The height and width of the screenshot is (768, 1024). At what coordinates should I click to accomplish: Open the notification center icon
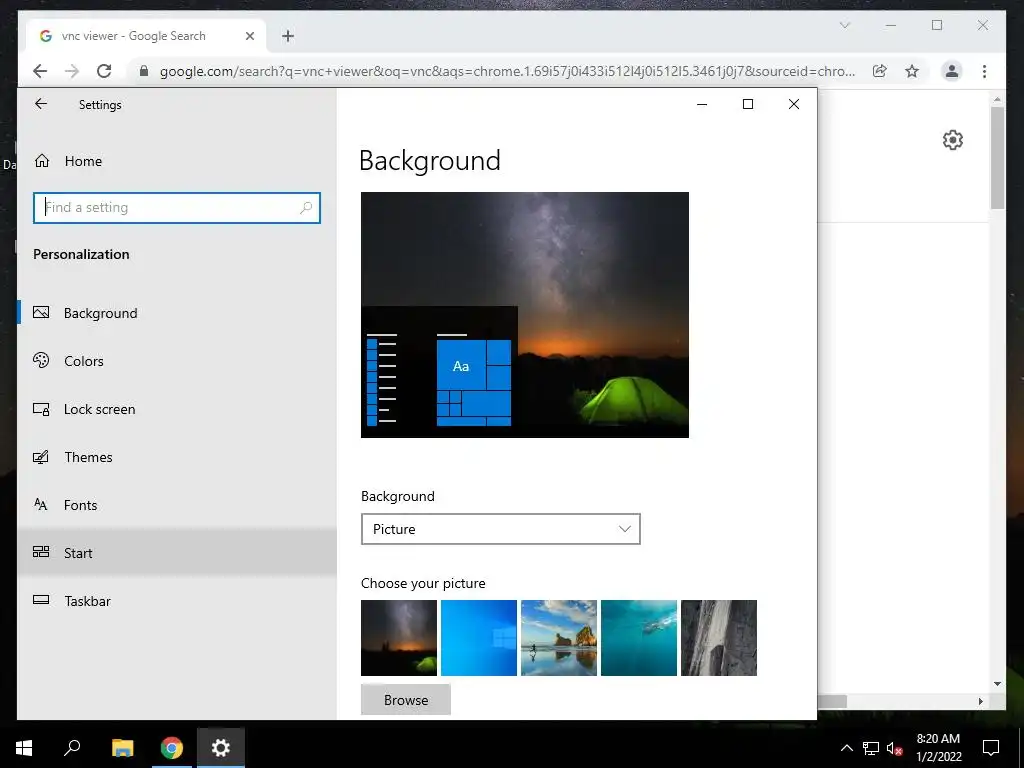coord(991,748)
